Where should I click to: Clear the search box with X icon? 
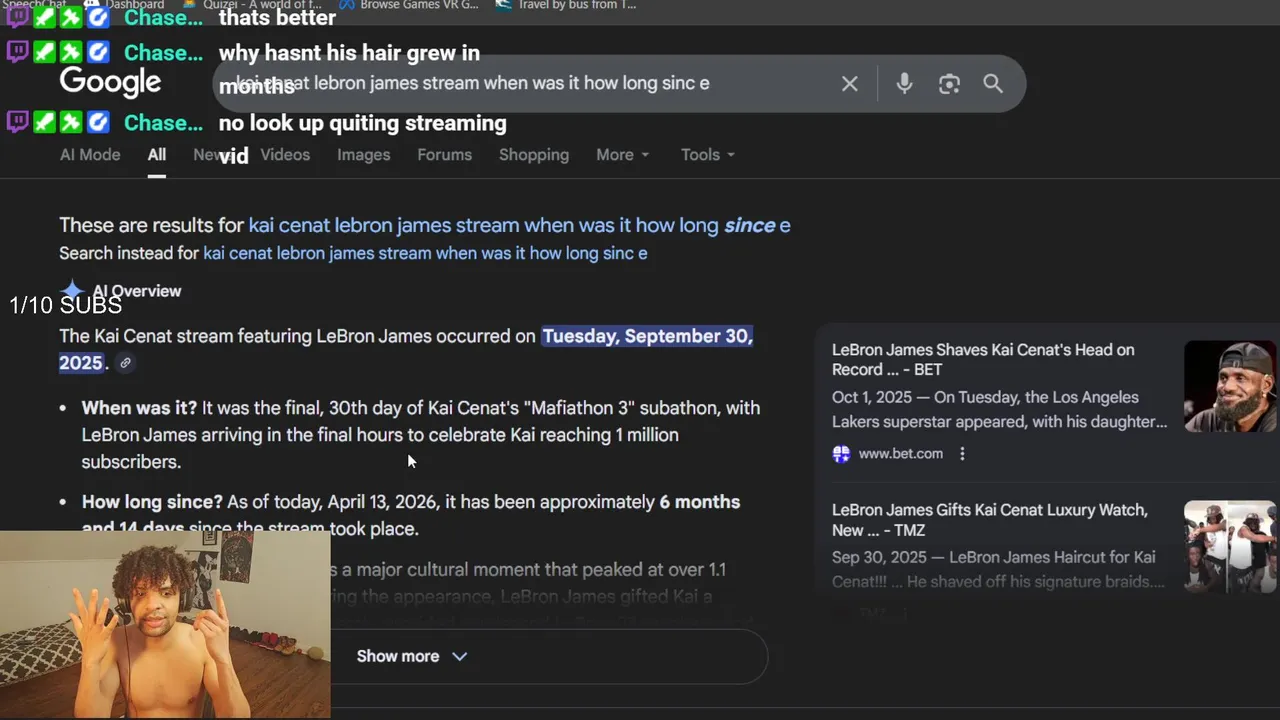tap(849, 84)
